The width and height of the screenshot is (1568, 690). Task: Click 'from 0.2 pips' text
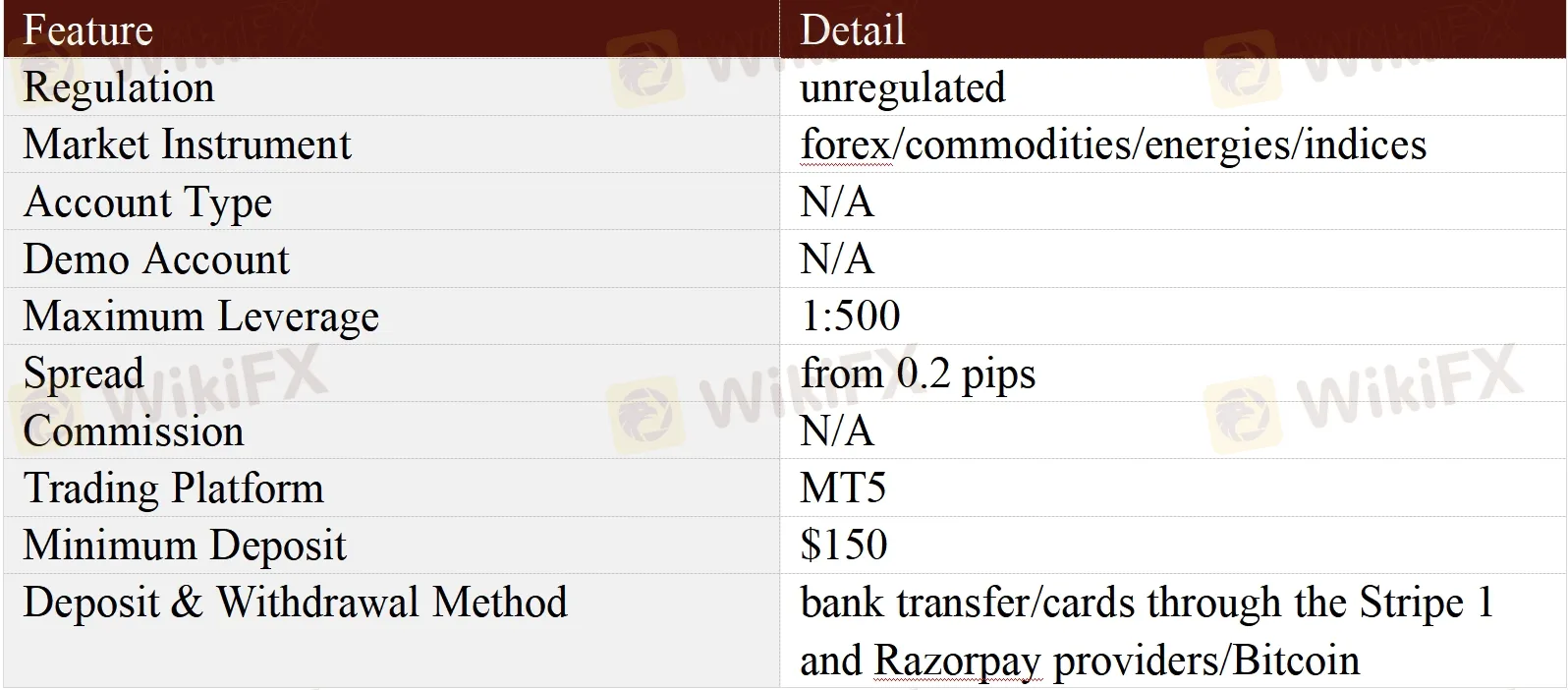[918, 374]
